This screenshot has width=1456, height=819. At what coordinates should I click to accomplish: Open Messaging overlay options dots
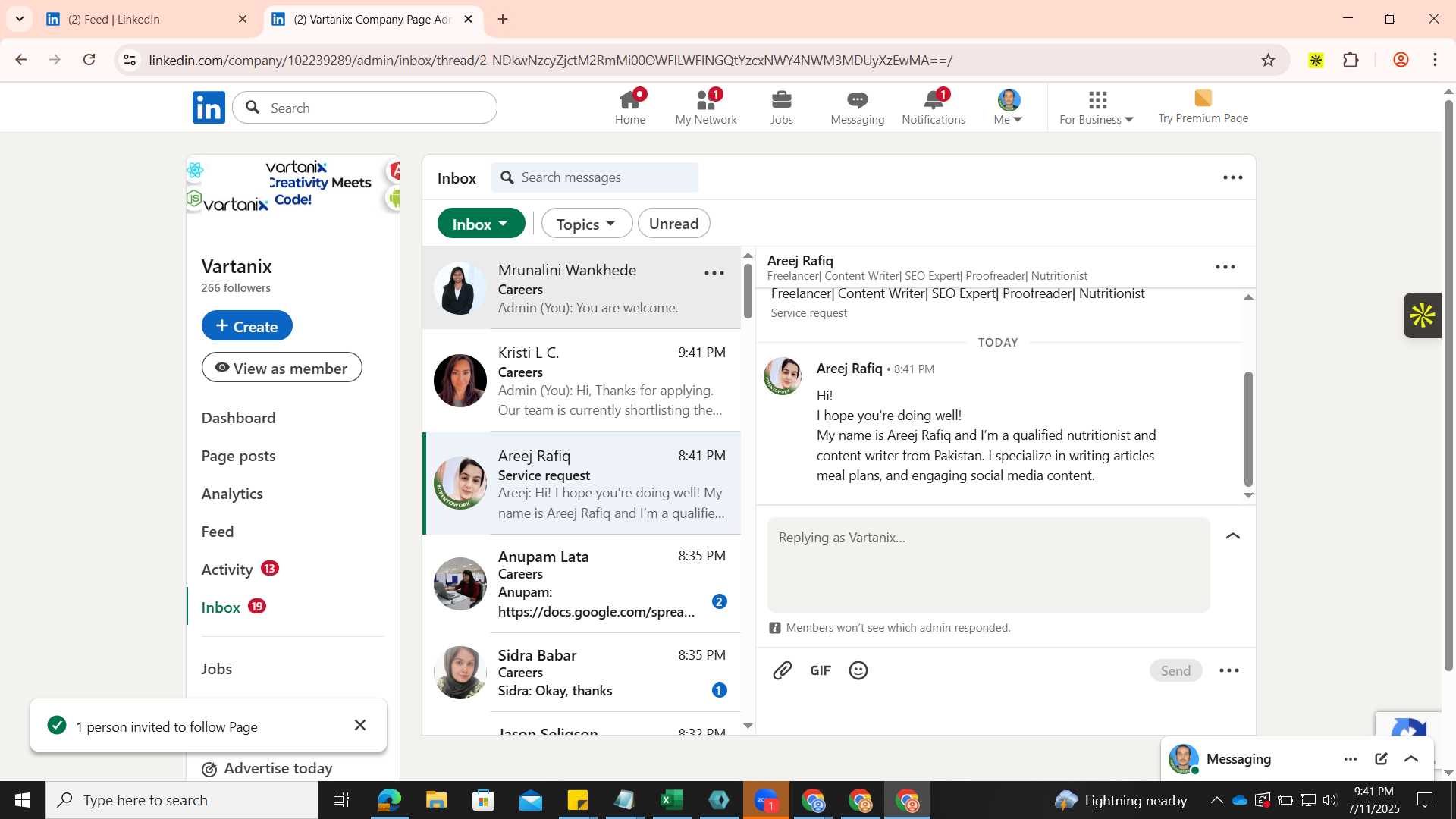point(1351,759)
